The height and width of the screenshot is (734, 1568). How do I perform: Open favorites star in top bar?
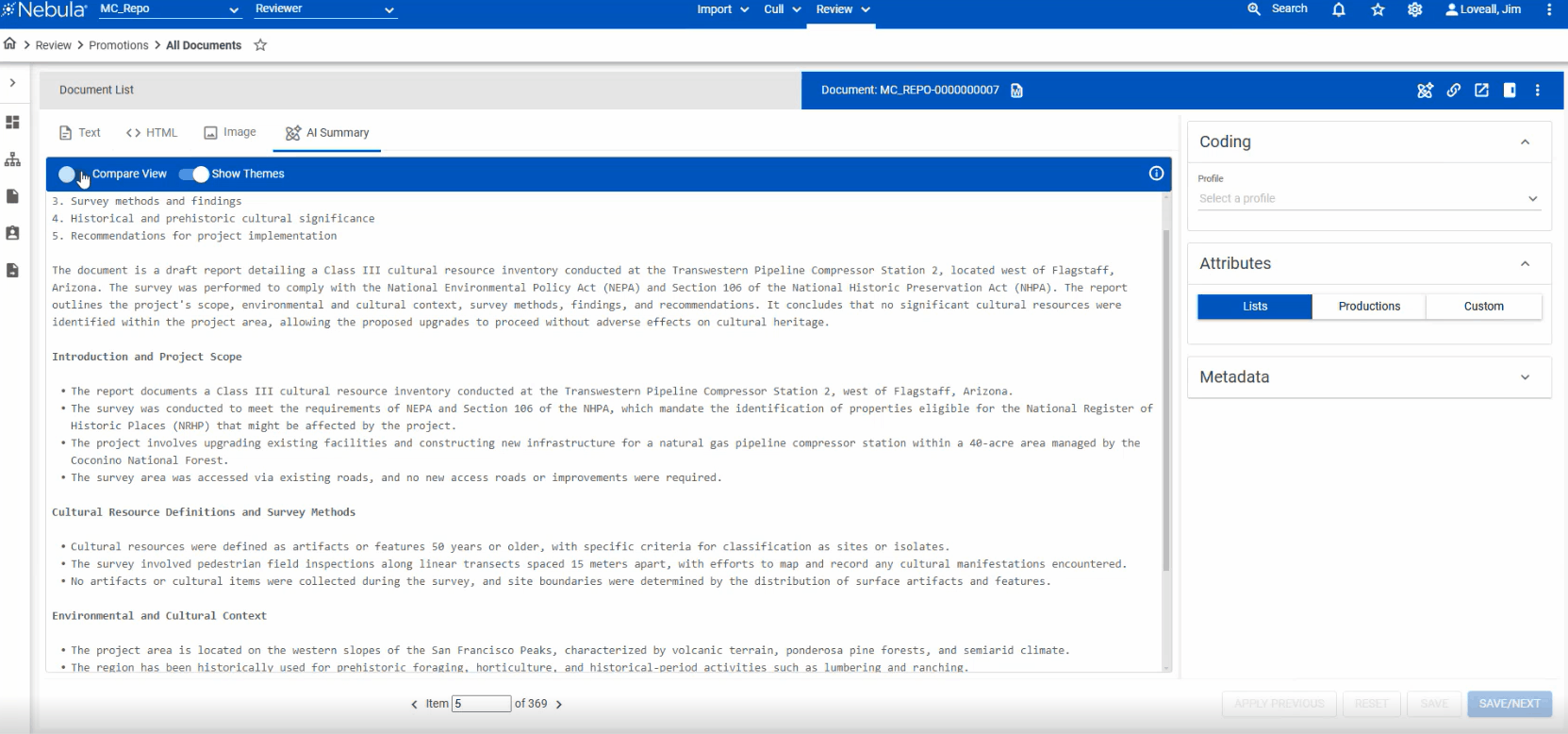[1378, 9]
